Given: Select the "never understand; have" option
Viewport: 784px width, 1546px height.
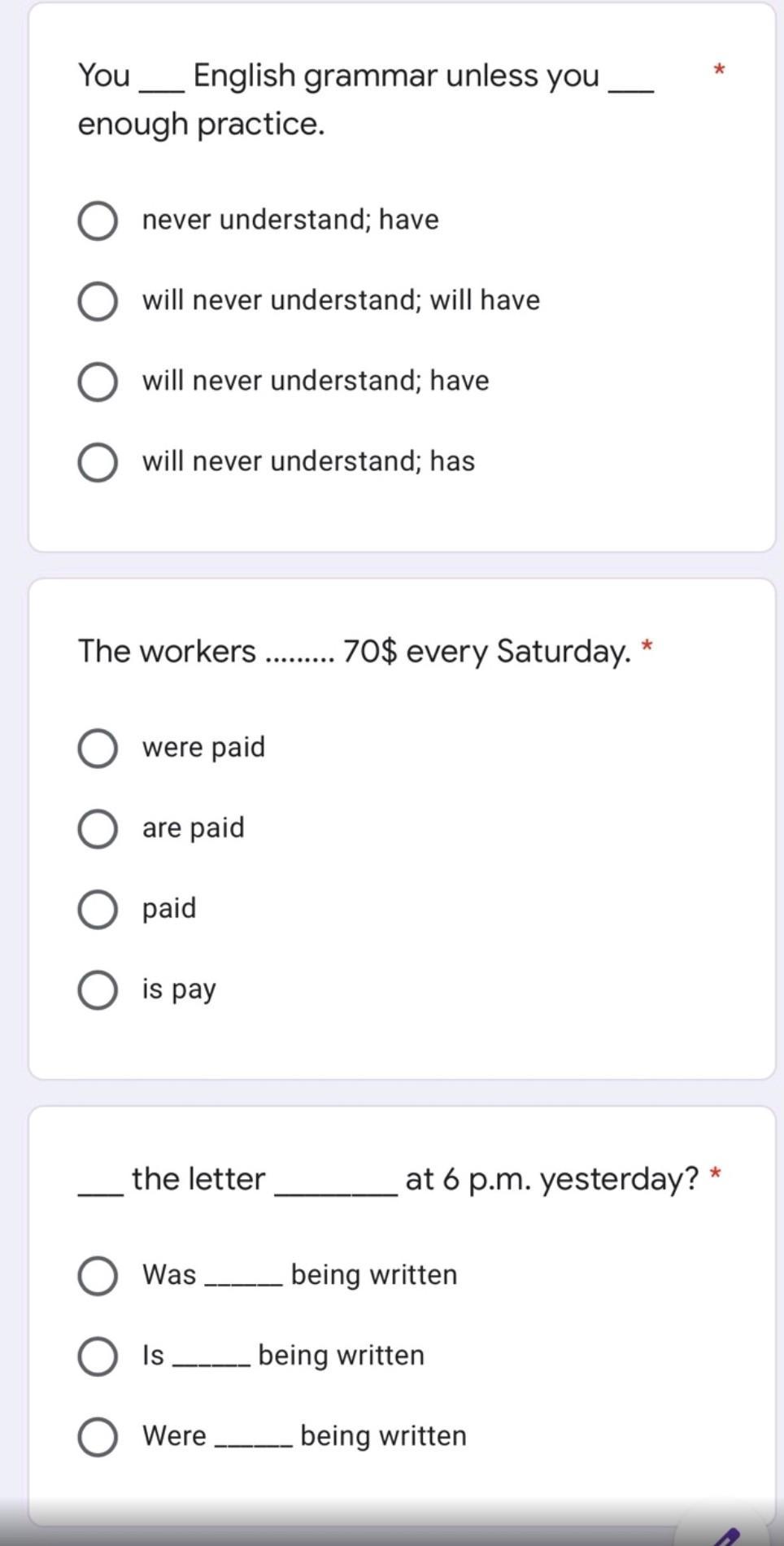Looking at the screenshot, I should [x=98, y=221].
